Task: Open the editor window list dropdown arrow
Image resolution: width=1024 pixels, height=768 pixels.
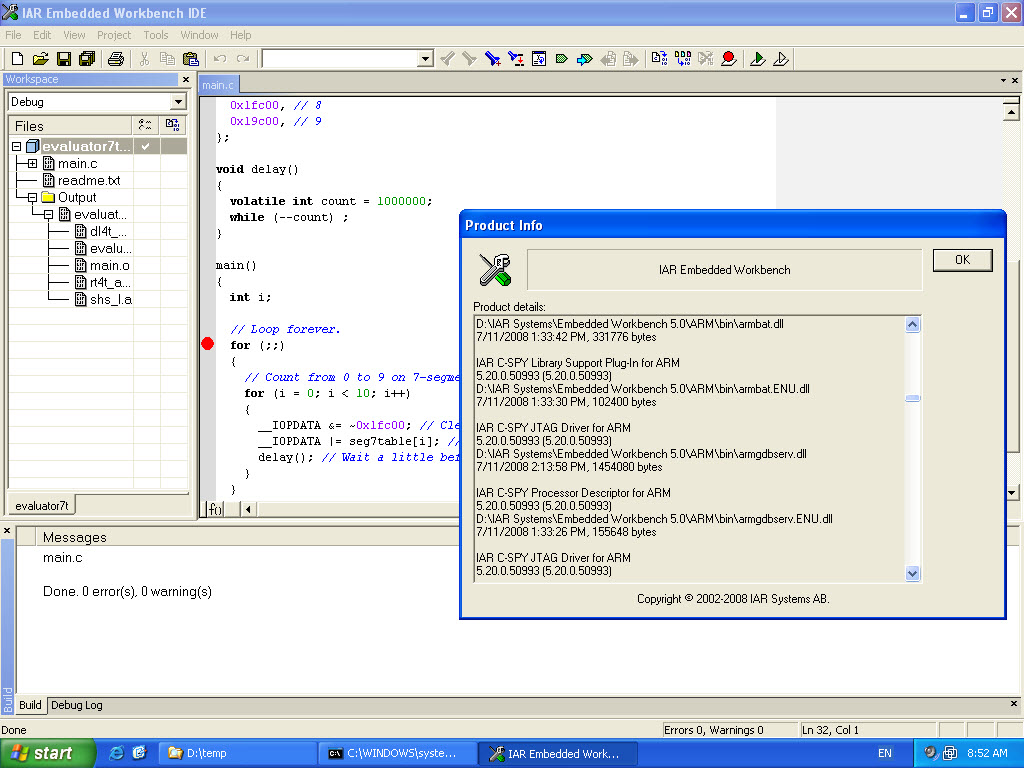Action: point(1003,80)
